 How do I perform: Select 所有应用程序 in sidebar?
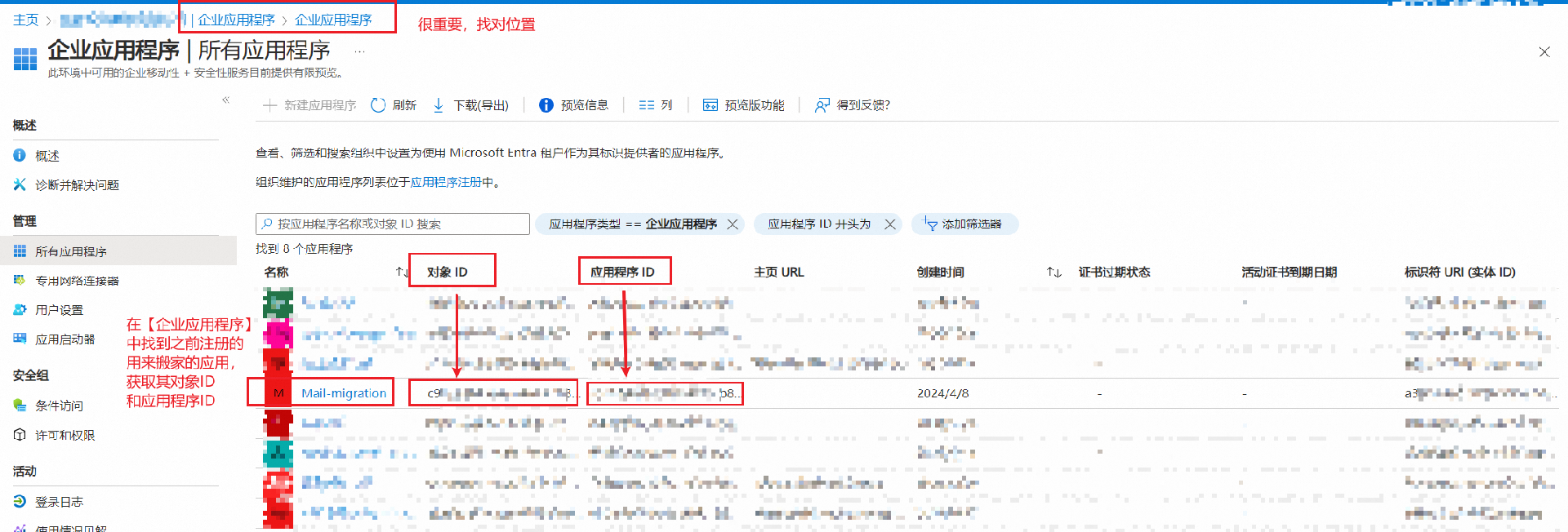[118, 251]
